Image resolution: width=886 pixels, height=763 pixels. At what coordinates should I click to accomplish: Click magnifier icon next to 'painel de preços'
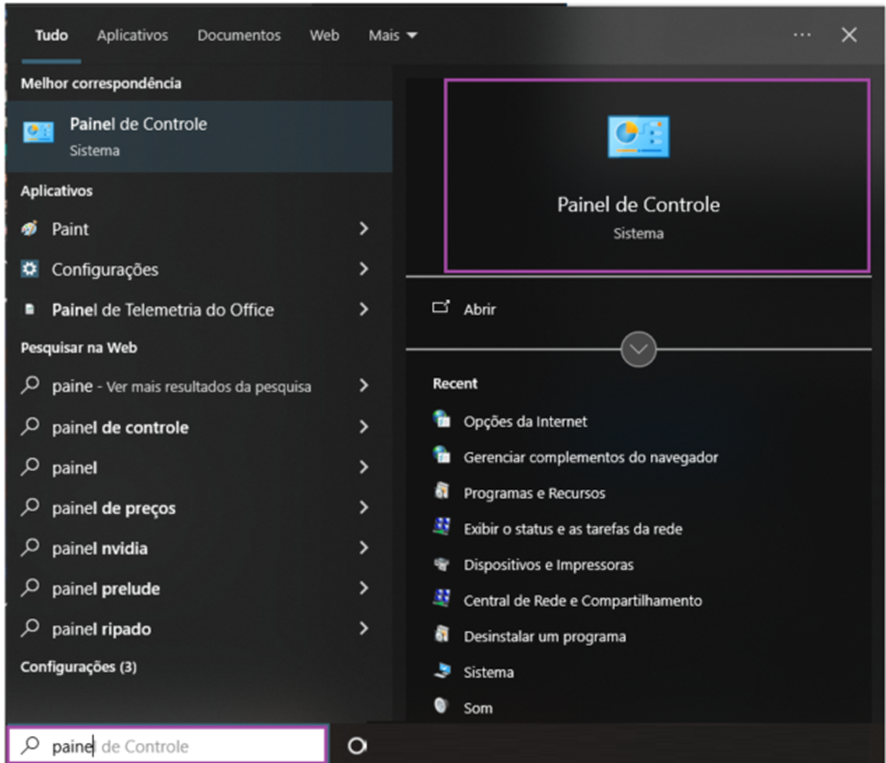click(x=30, y=507)
